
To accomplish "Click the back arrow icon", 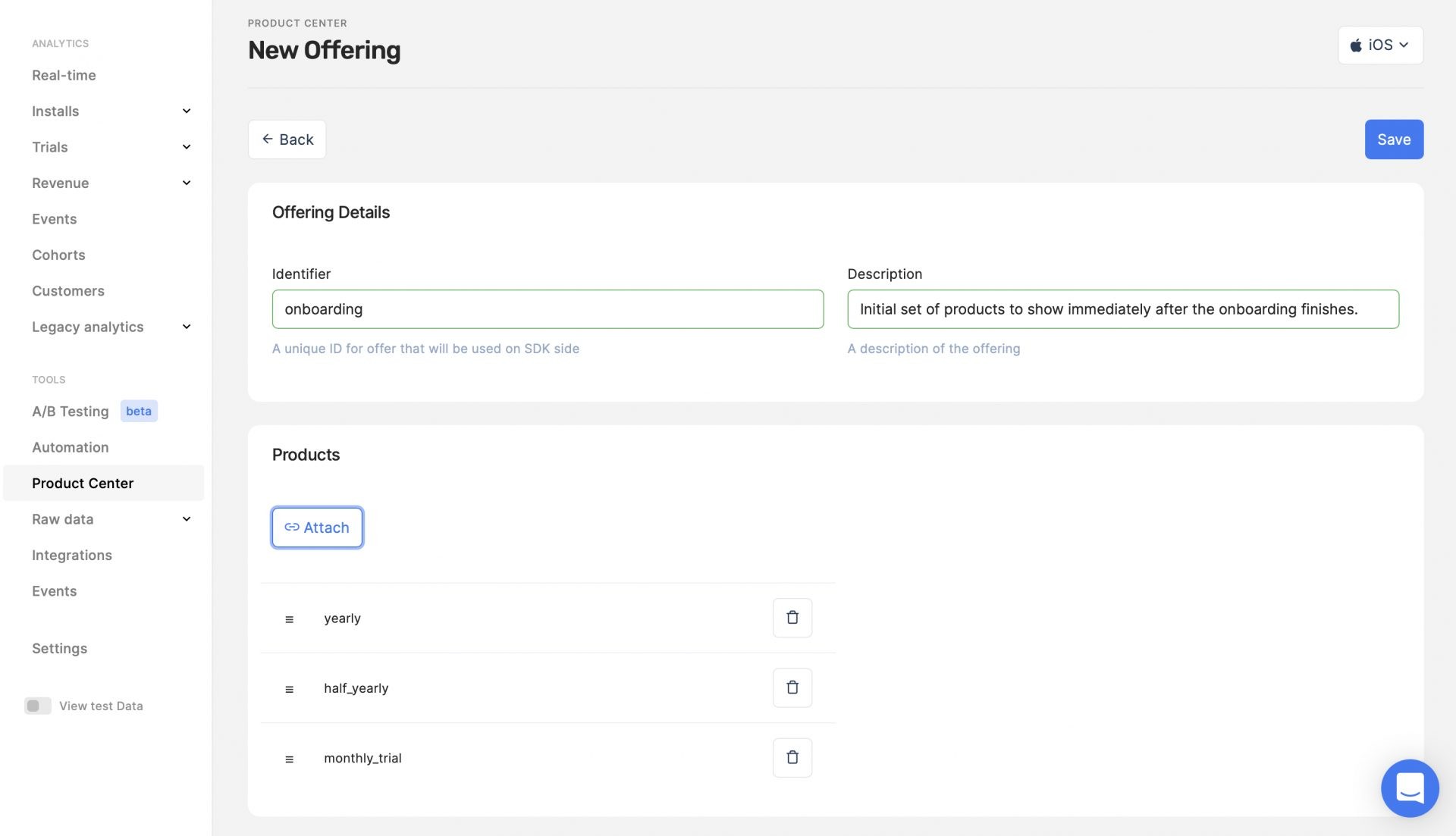I will pos(268,139).
